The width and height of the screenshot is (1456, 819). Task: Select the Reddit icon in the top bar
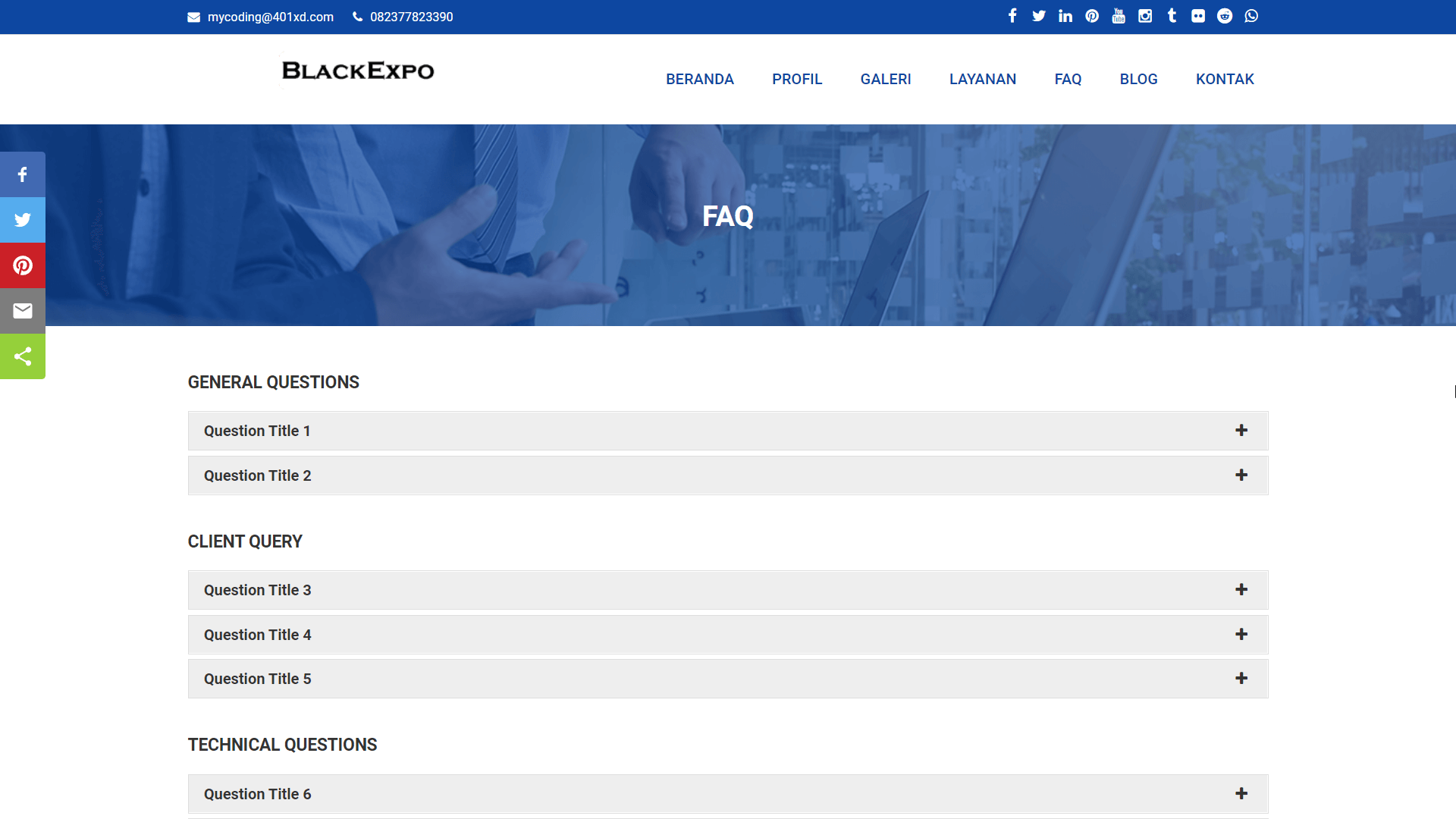click(x=1225, y=16)
